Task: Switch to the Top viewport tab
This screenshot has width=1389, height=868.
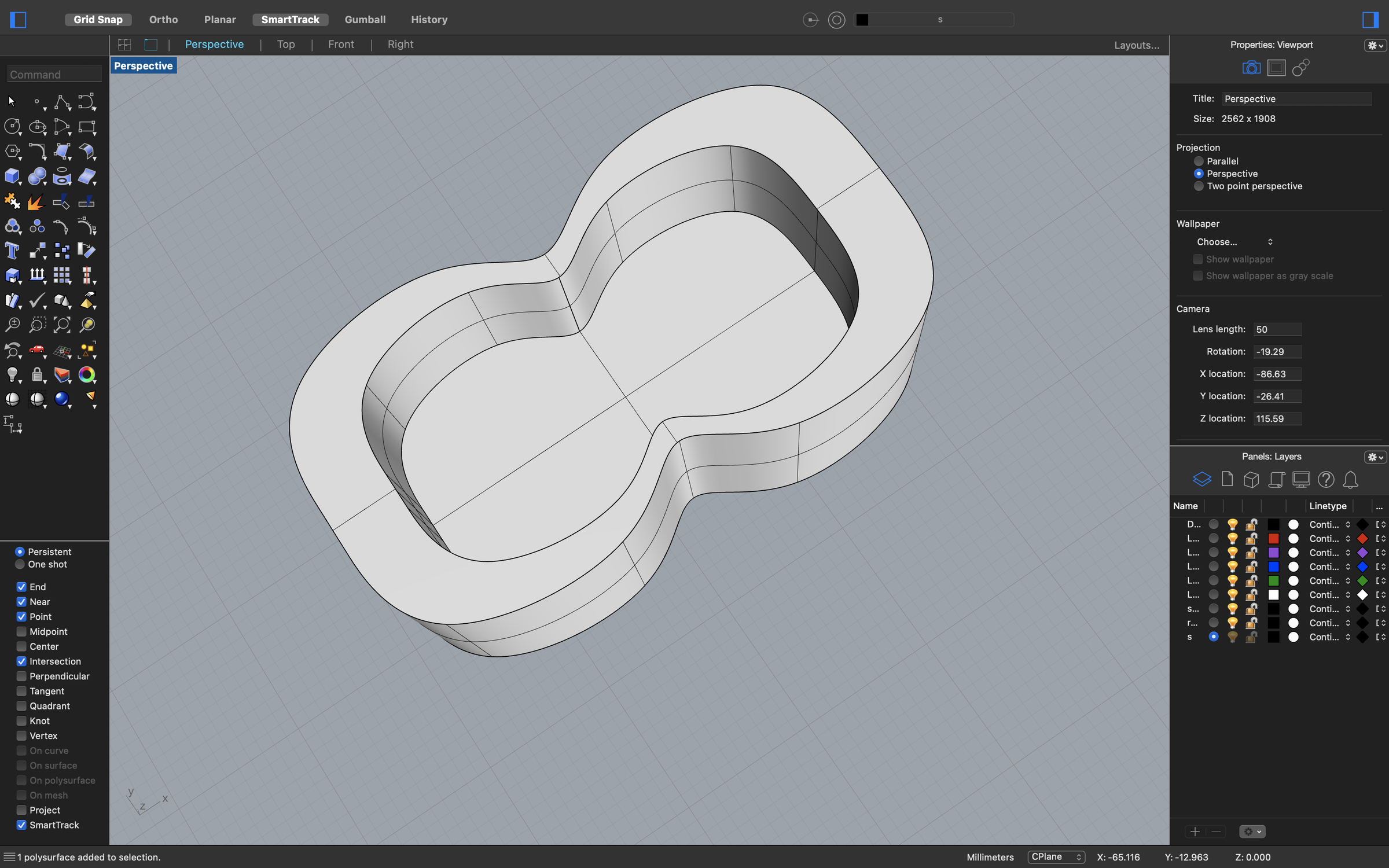Action: tap(285, 44)
